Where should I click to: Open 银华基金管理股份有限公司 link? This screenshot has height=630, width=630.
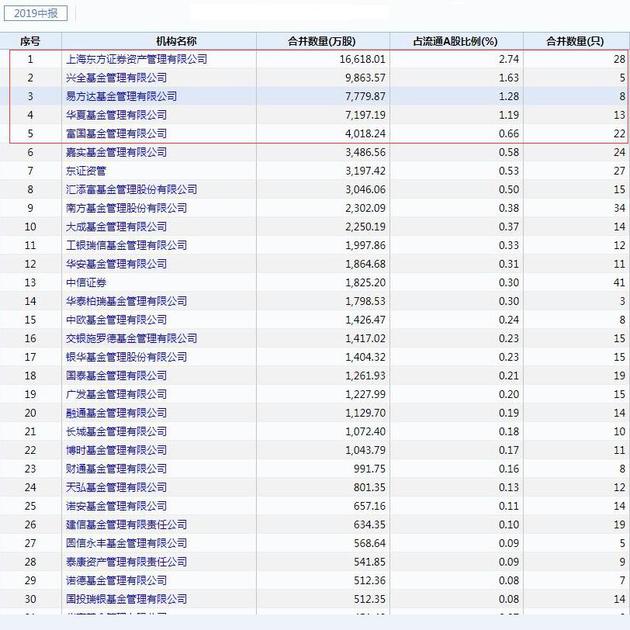coord(127,357)
